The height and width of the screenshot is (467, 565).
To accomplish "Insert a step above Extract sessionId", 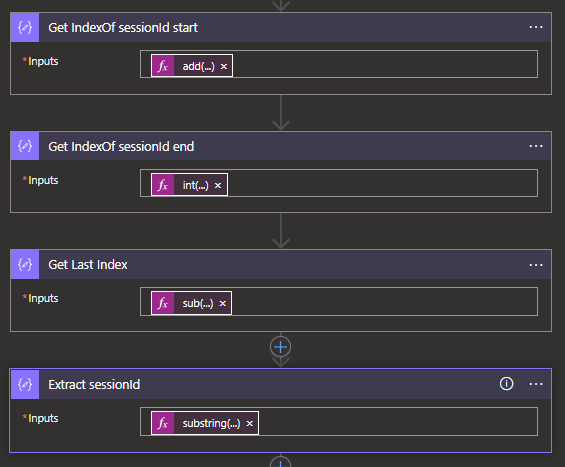I will 280,347.
